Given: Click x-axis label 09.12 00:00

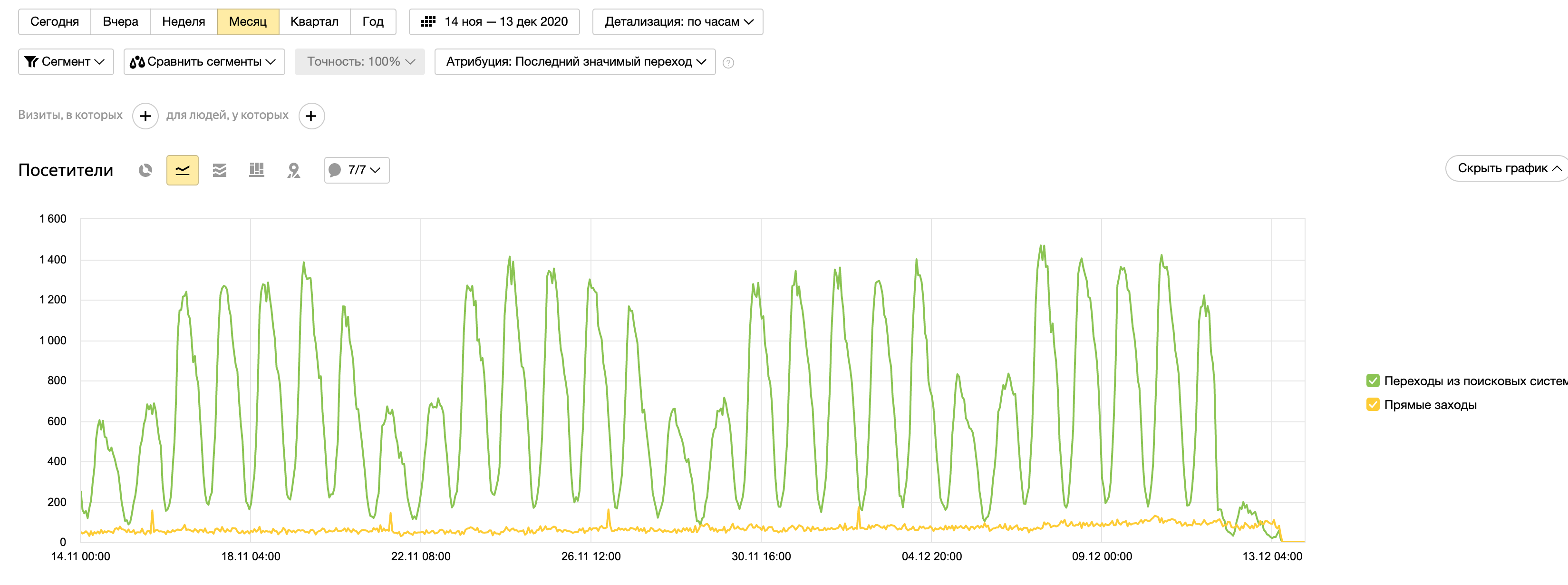Looking at the screenshot, I should [x=1102, y=557].
